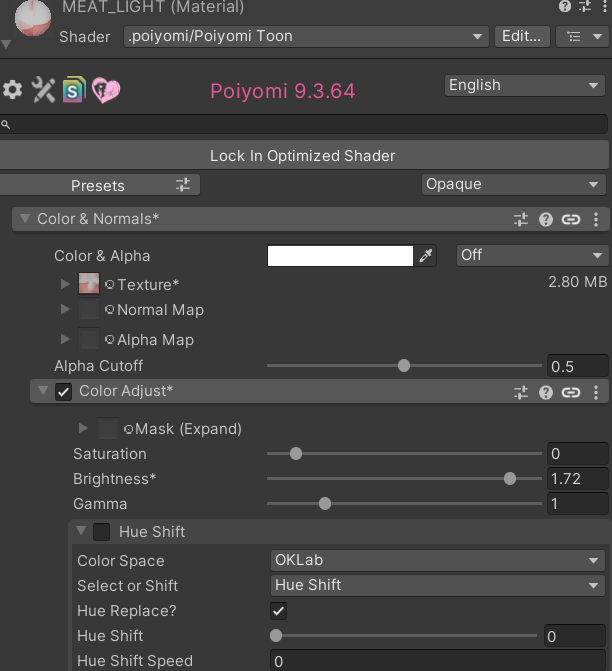The image size is (612, 671).
Task: Expand the Normal Map options arrow
Action: coord(65,309)
